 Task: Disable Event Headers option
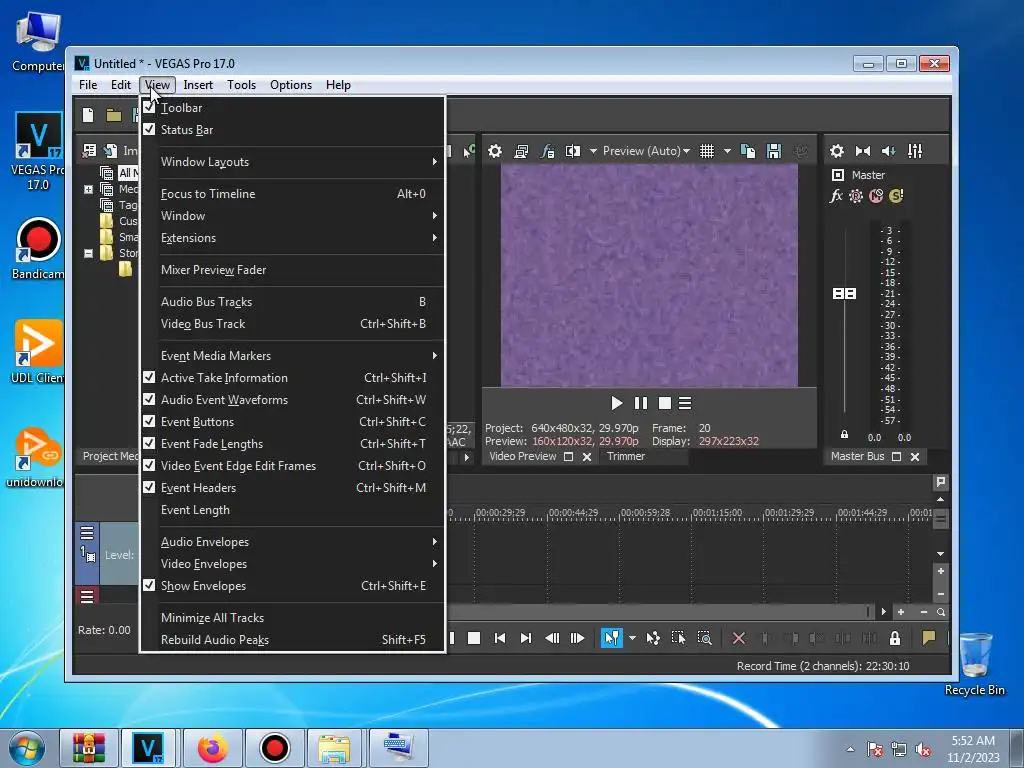point(293,488)
